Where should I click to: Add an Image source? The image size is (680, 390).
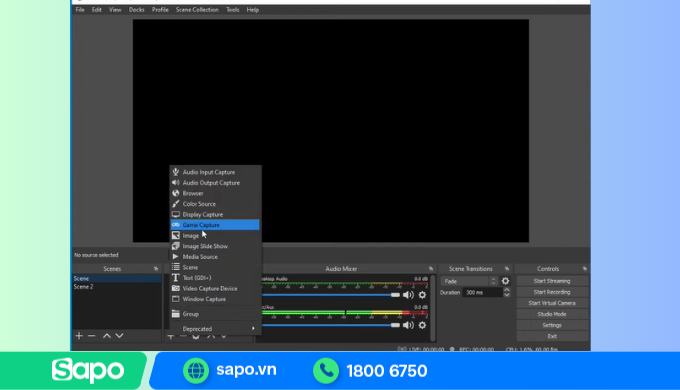(x=215, y=236)
